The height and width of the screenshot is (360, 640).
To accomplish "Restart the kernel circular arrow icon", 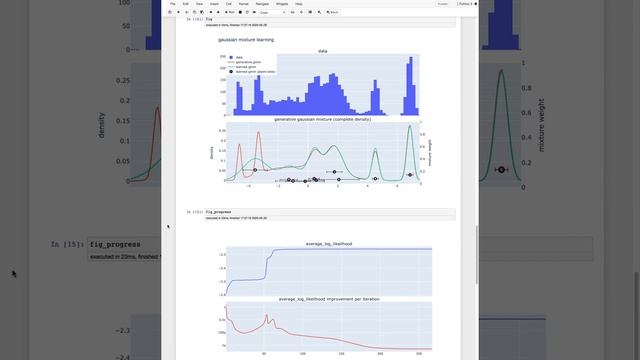I will pyautogui.click(x=247, y=12).
